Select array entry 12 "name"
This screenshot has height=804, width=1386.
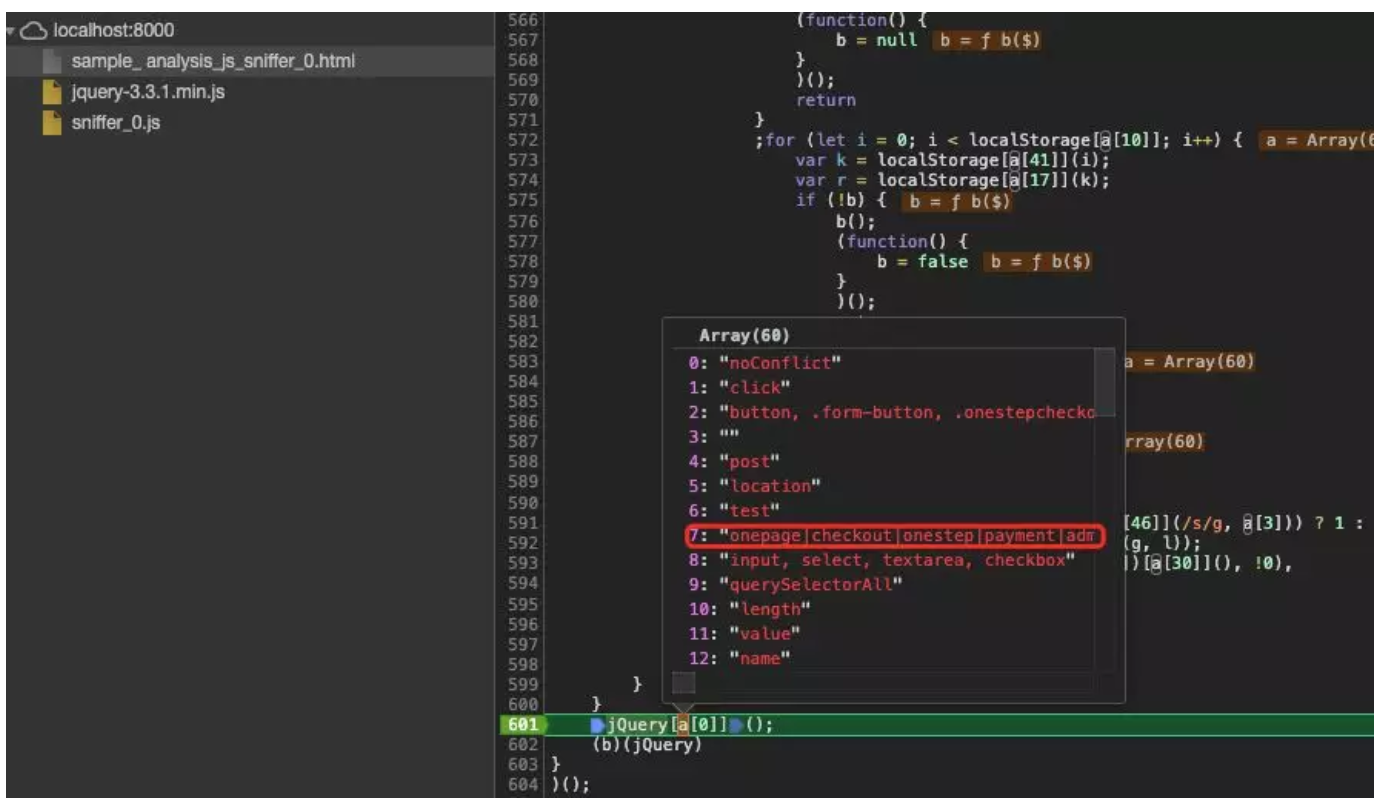pos(739,659)
